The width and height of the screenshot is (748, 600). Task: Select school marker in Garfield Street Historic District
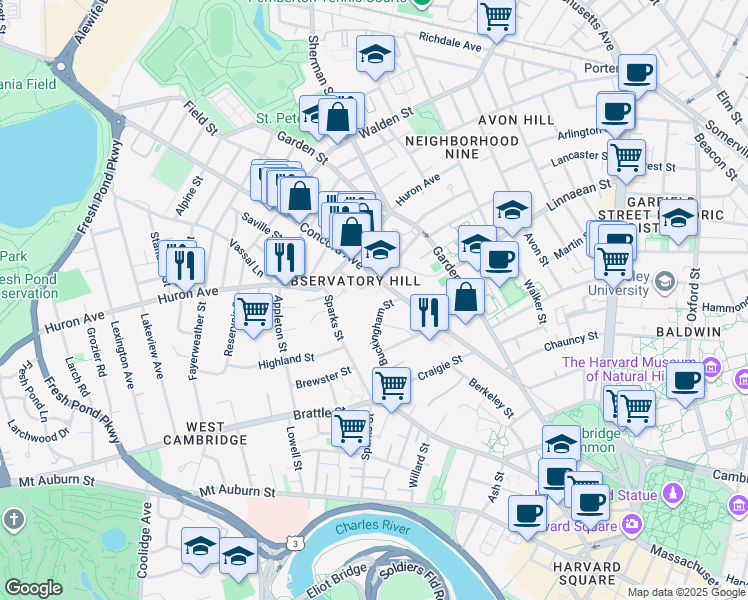678,220
